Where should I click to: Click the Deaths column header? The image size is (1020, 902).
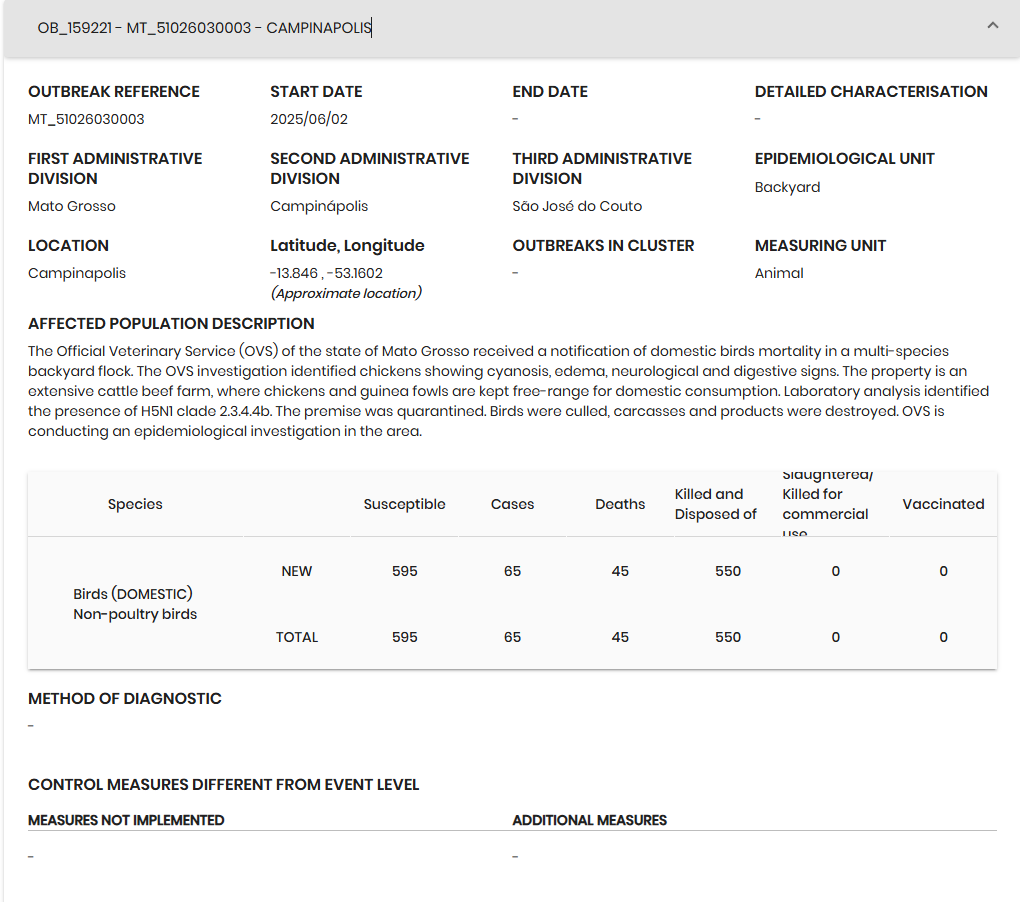(620, 504)
